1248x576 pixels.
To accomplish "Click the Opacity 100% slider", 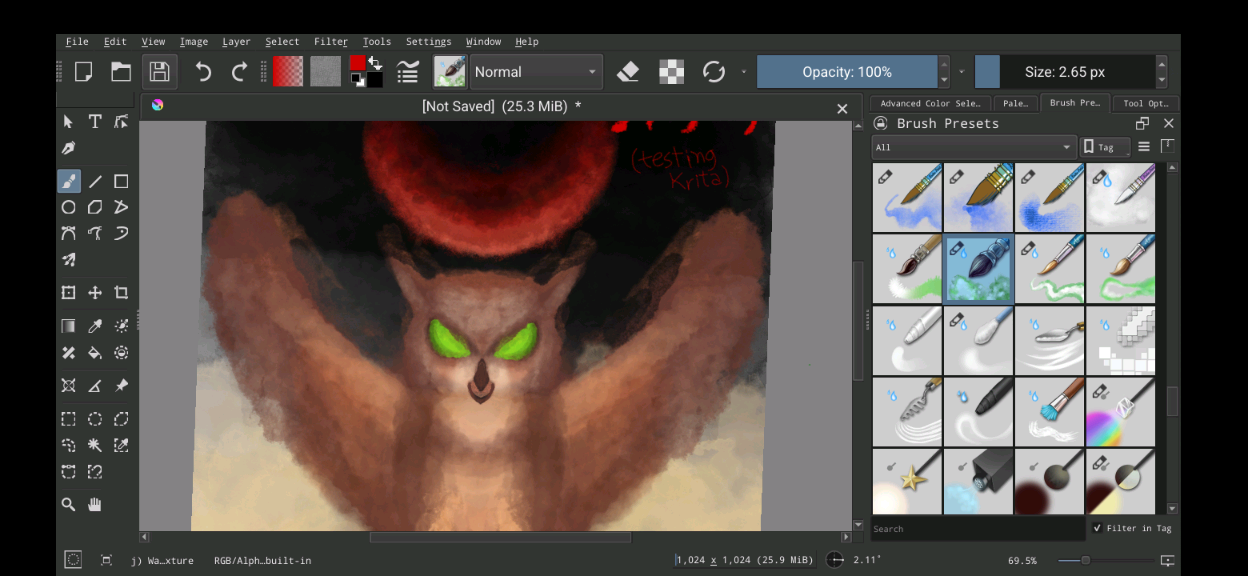I will [x=847, y=71].
